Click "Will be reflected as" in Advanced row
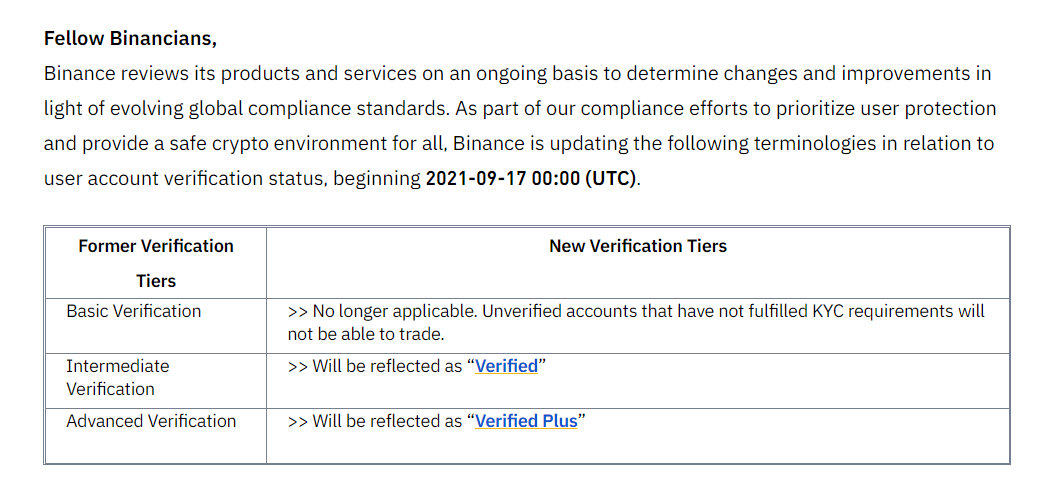 point(387,421)
